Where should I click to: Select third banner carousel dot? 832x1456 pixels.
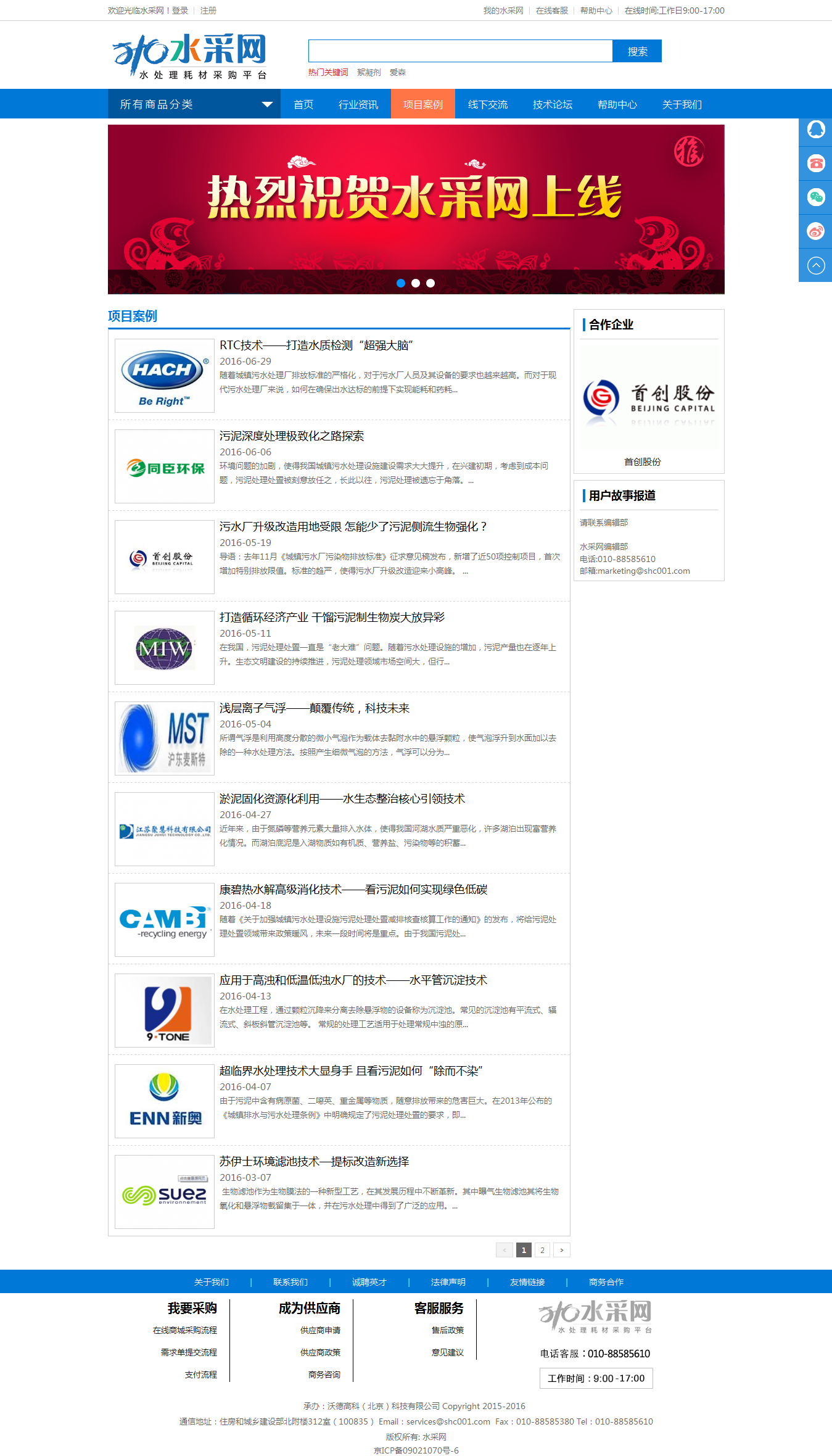tap(430, 283)
